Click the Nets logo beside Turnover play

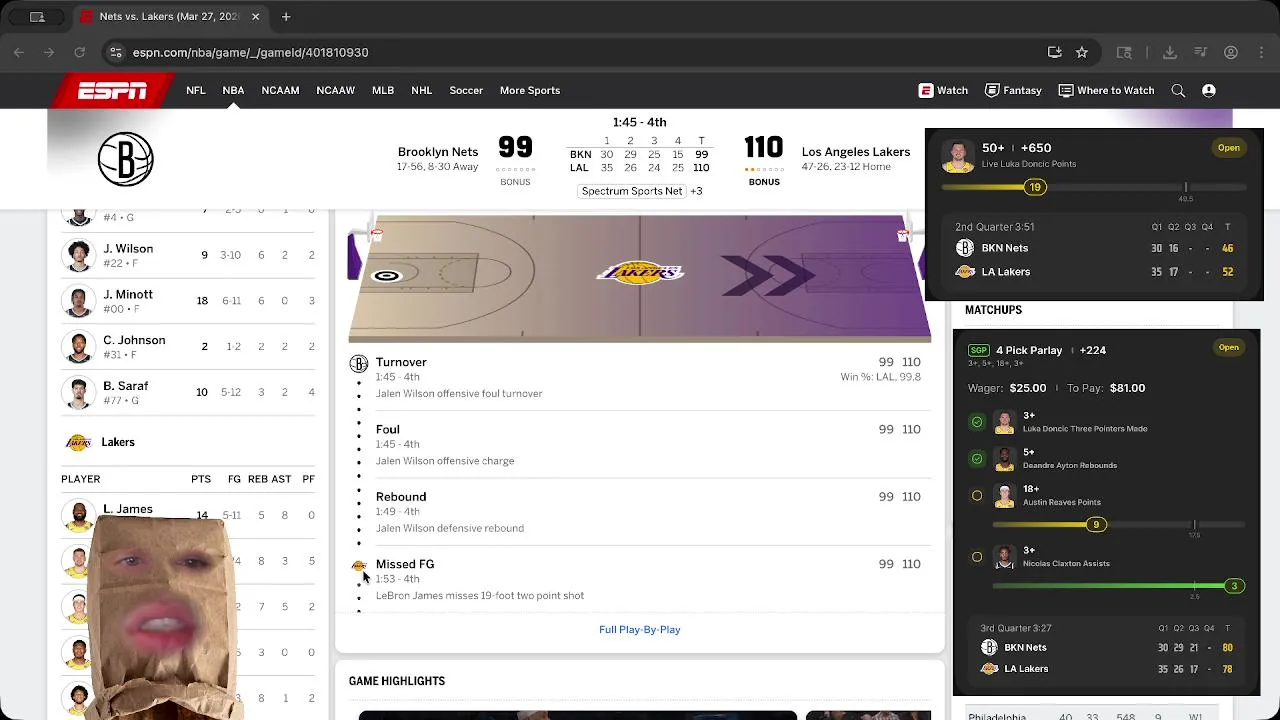(359, 364)
